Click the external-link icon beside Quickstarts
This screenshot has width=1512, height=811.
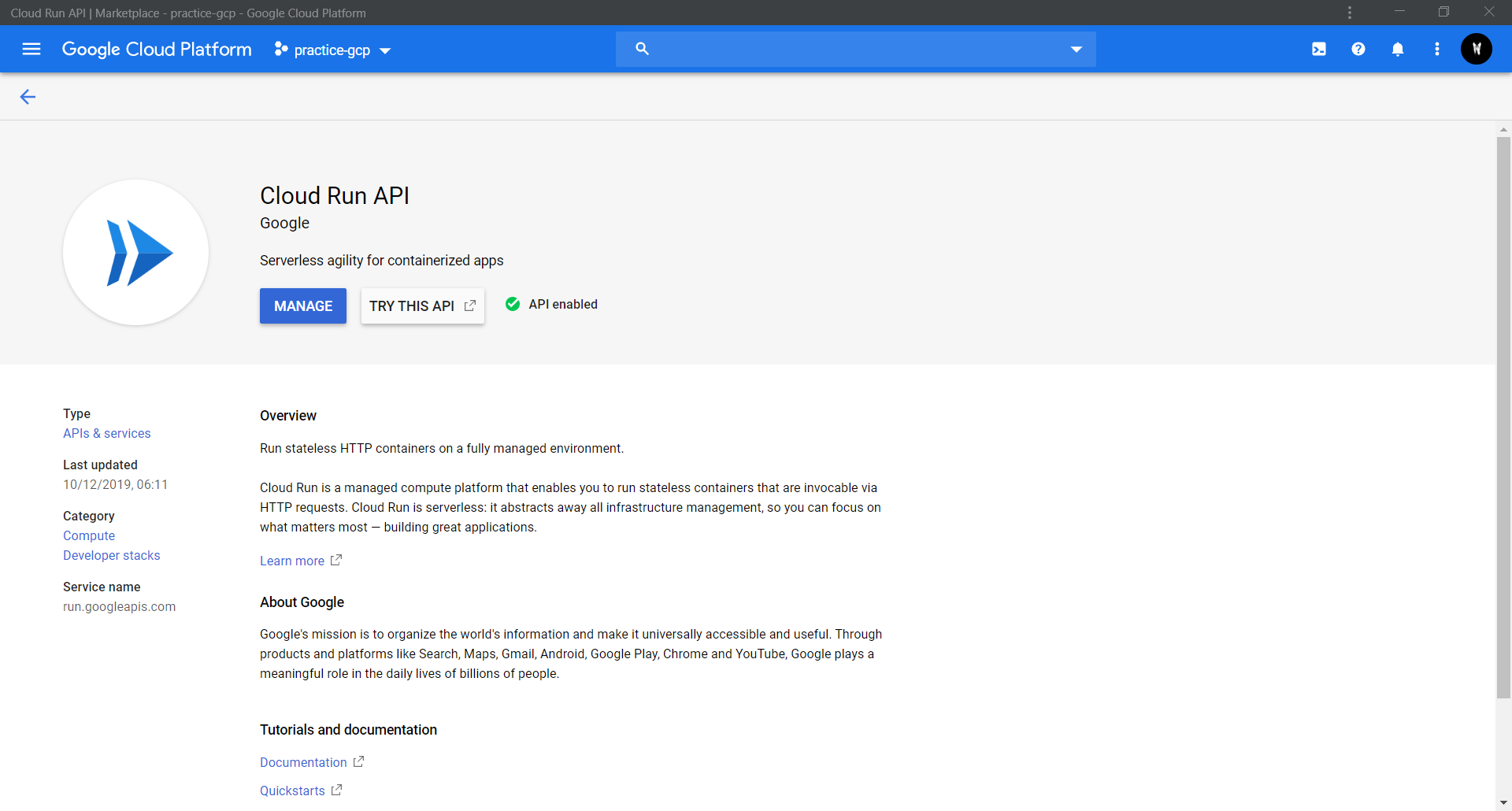click(336, 790)
